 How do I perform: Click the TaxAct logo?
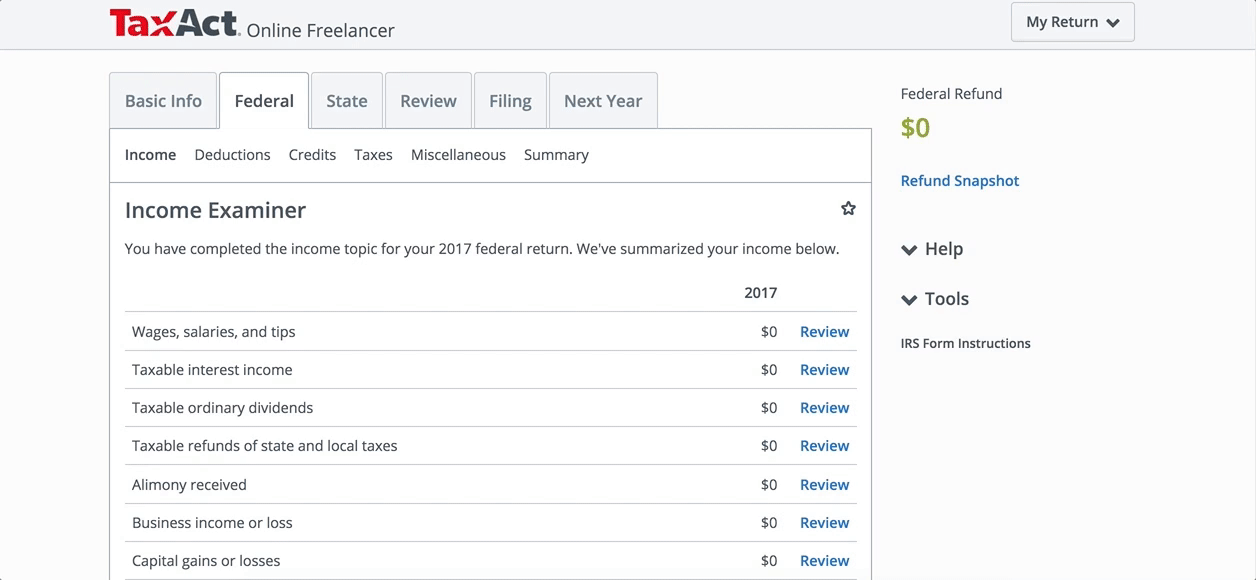pos(175,24)
